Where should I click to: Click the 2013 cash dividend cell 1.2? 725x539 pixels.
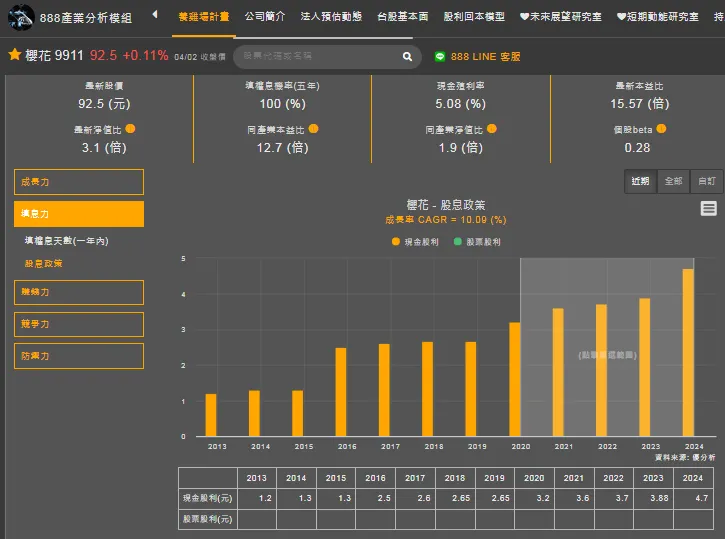point(257,498)
